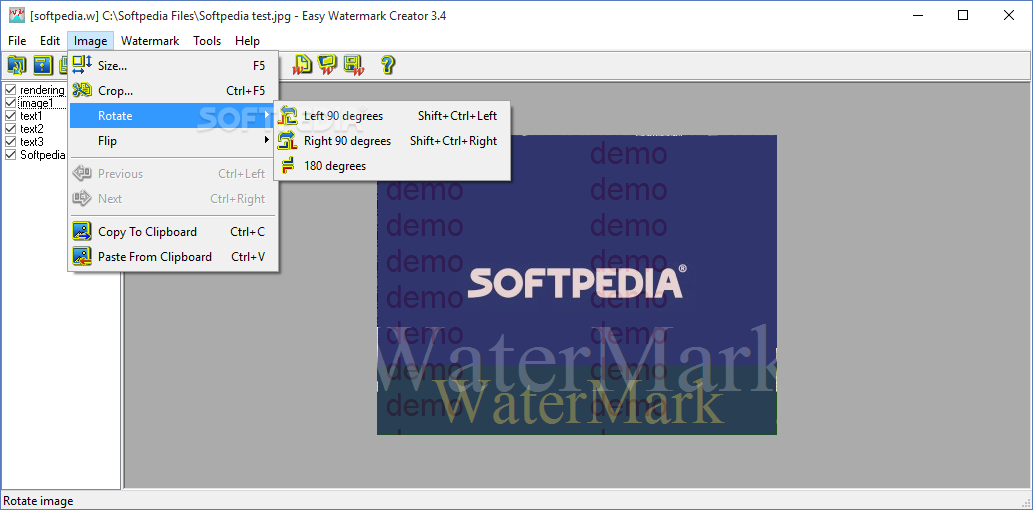Click the open watermark toolbar icon
This screenshot has height=510, width=1033.
point(327,65)
